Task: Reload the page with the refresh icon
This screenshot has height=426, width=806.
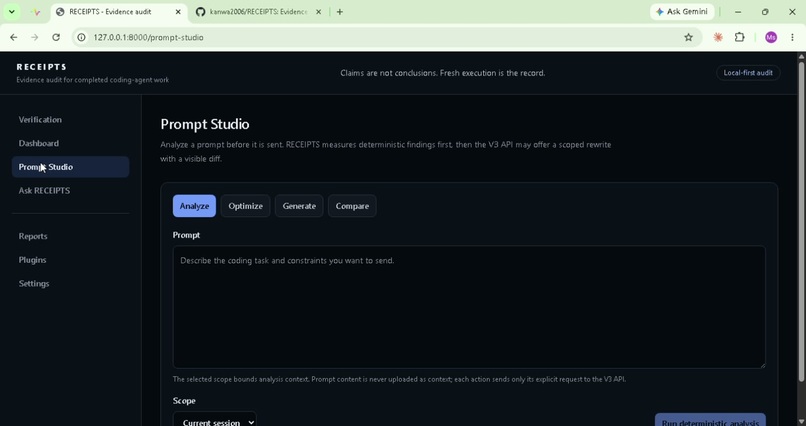Action: tap(56, 37)
